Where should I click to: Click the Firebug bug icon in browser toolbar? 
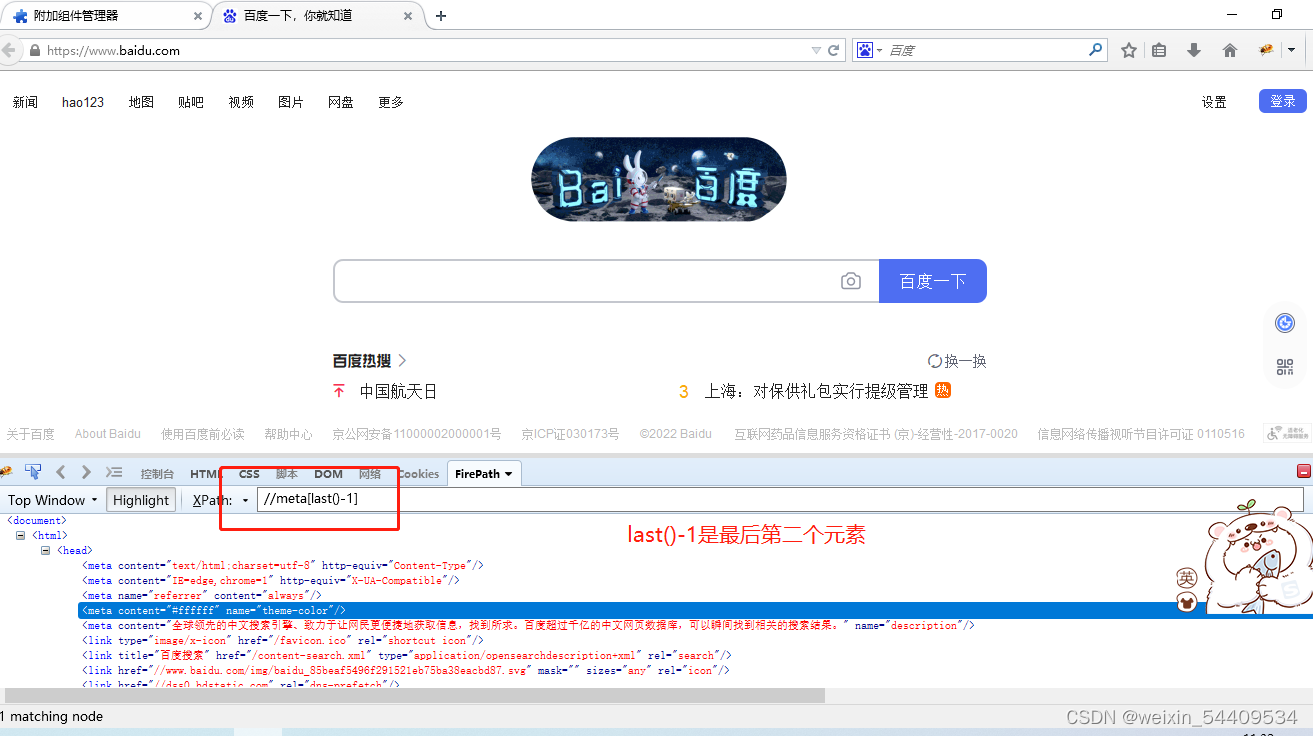tap(1266, 50)
